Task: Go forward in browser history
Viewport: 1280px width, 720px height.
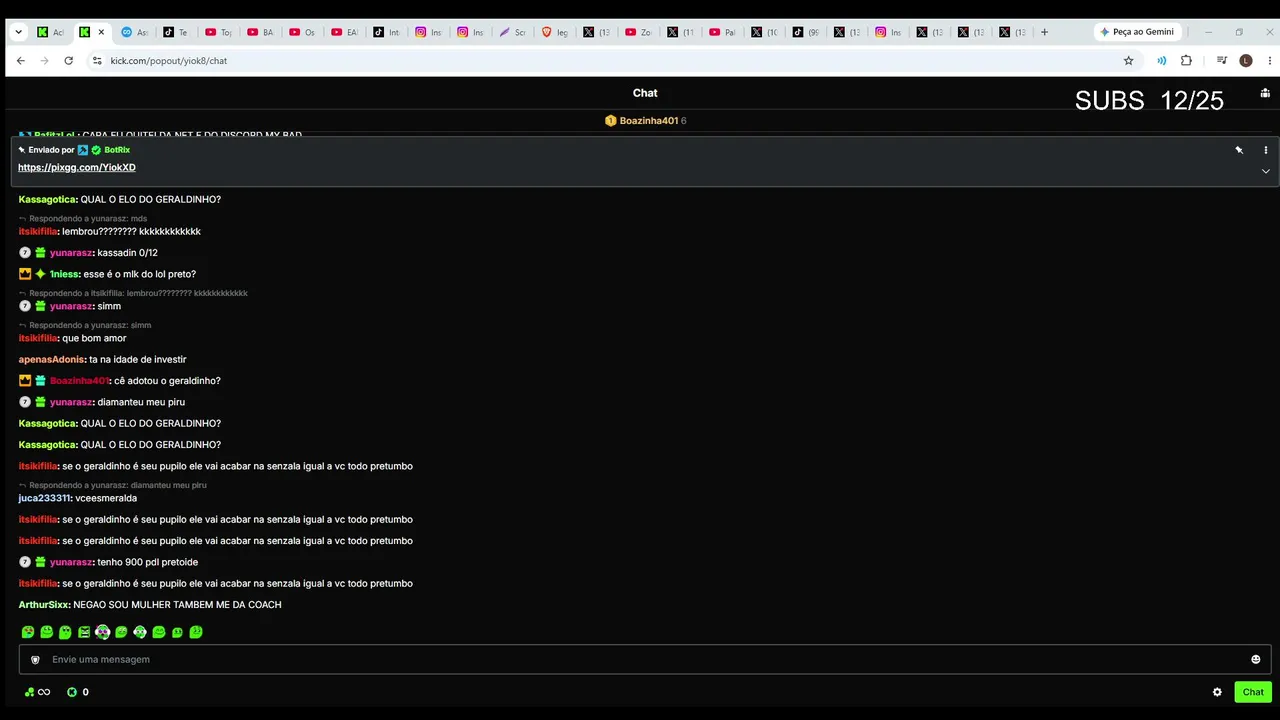Action: click(45, 61)
